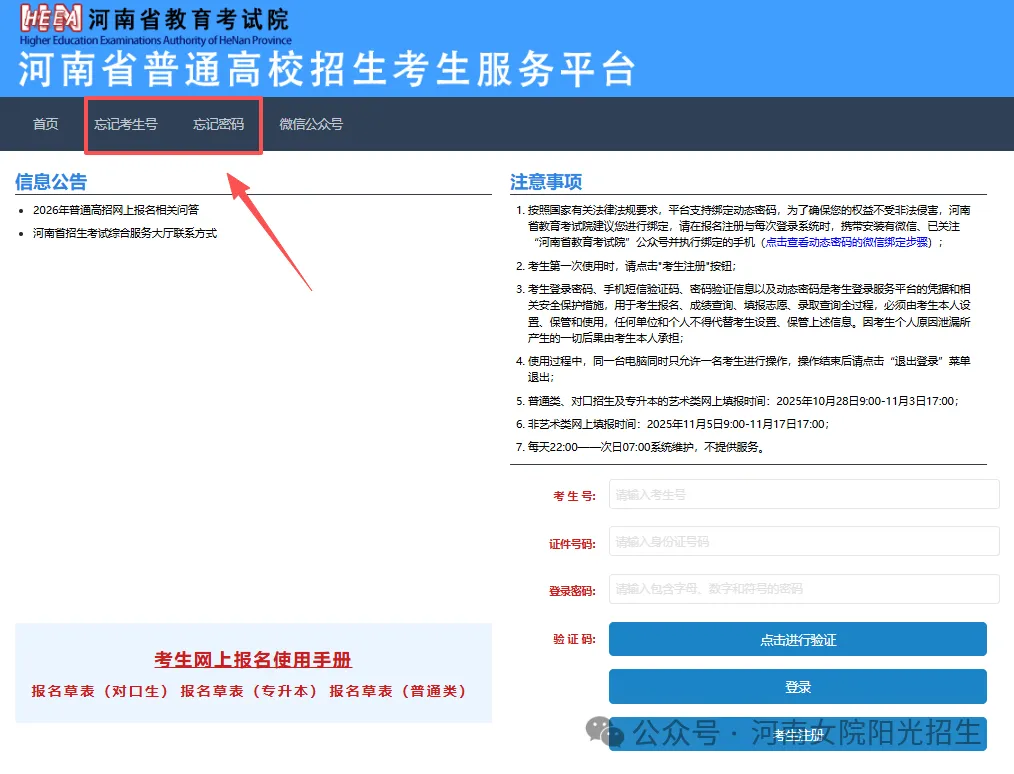Open the 考生网上报名使用手册 link
The width and height of the screenshot is (1014, 774).
pos(253,660)
